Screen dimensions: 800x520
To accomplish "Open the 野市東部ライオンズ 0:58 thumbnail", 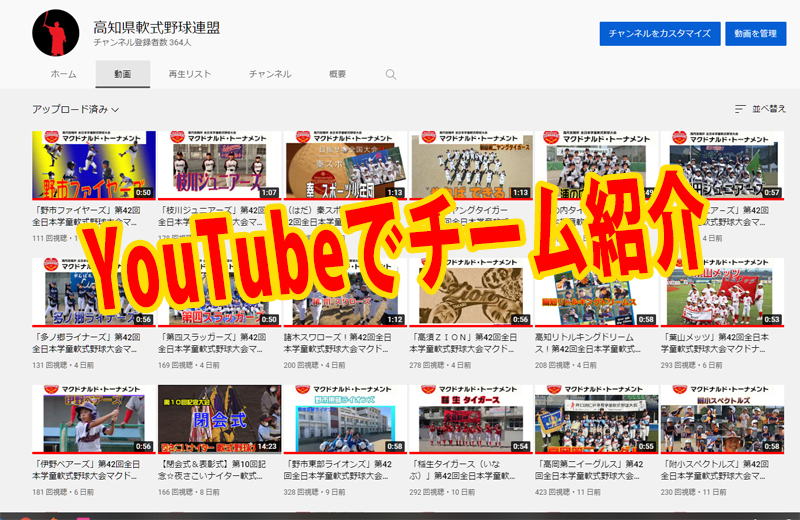I will point(345,419).
